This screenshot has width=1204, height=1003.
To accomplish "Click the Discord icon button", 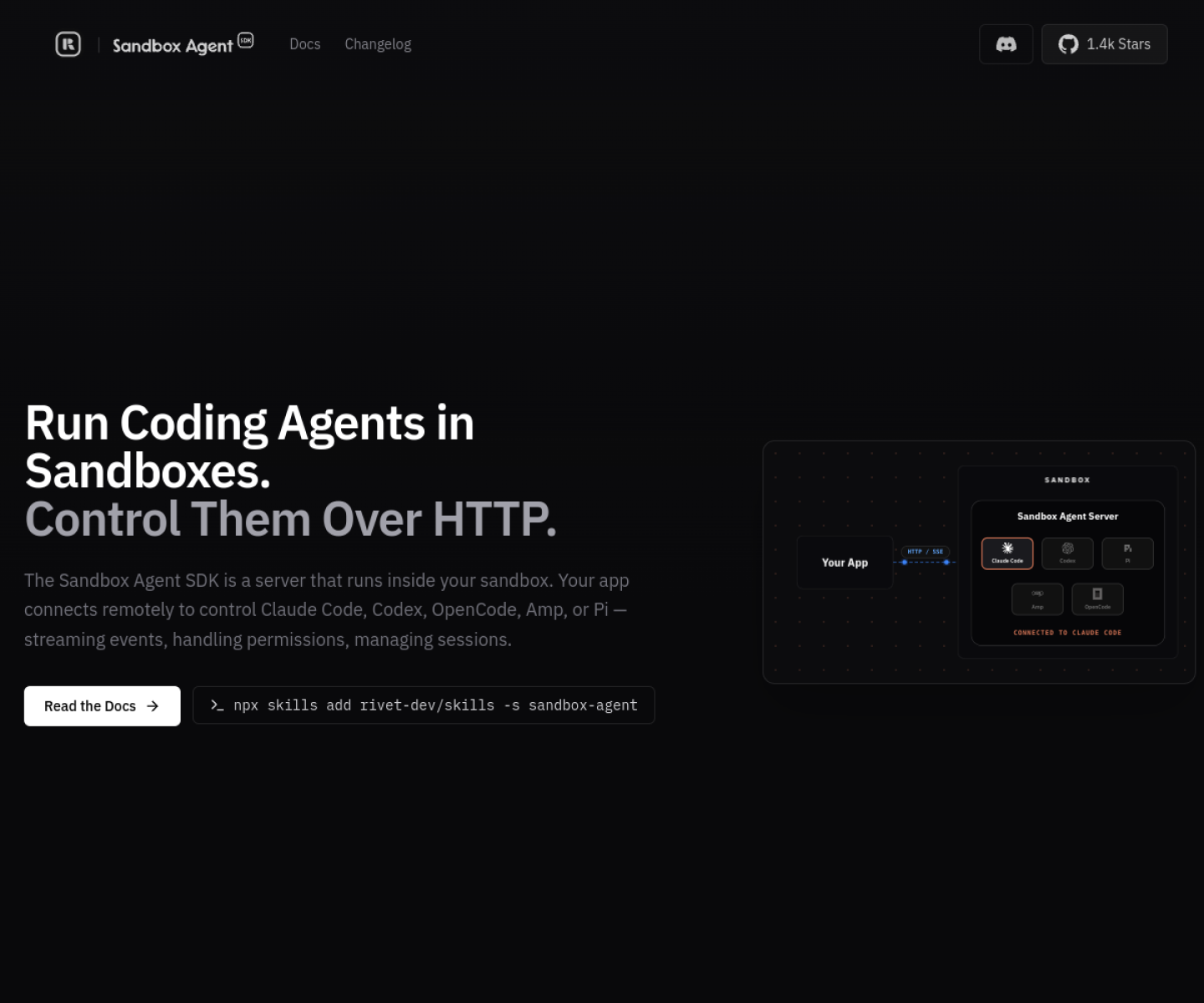I will pos(1007,44).
